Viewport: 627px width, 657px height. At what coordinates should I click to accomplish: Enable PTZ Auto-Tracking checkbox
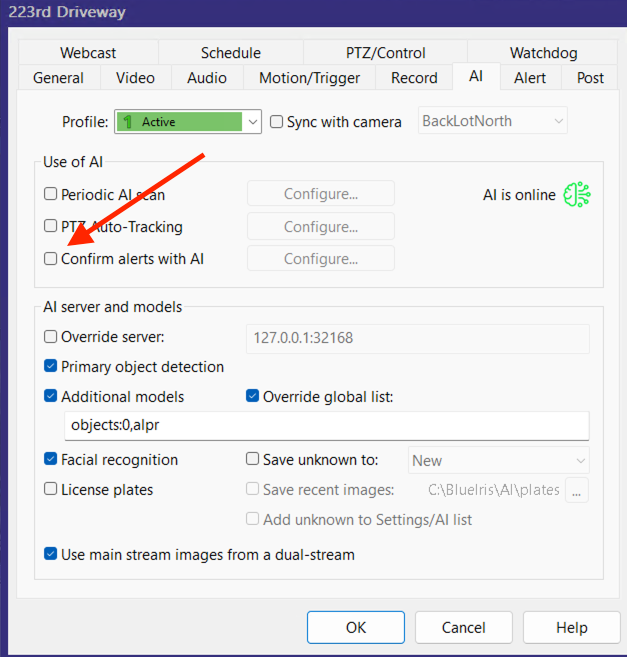tap(51, 227)
